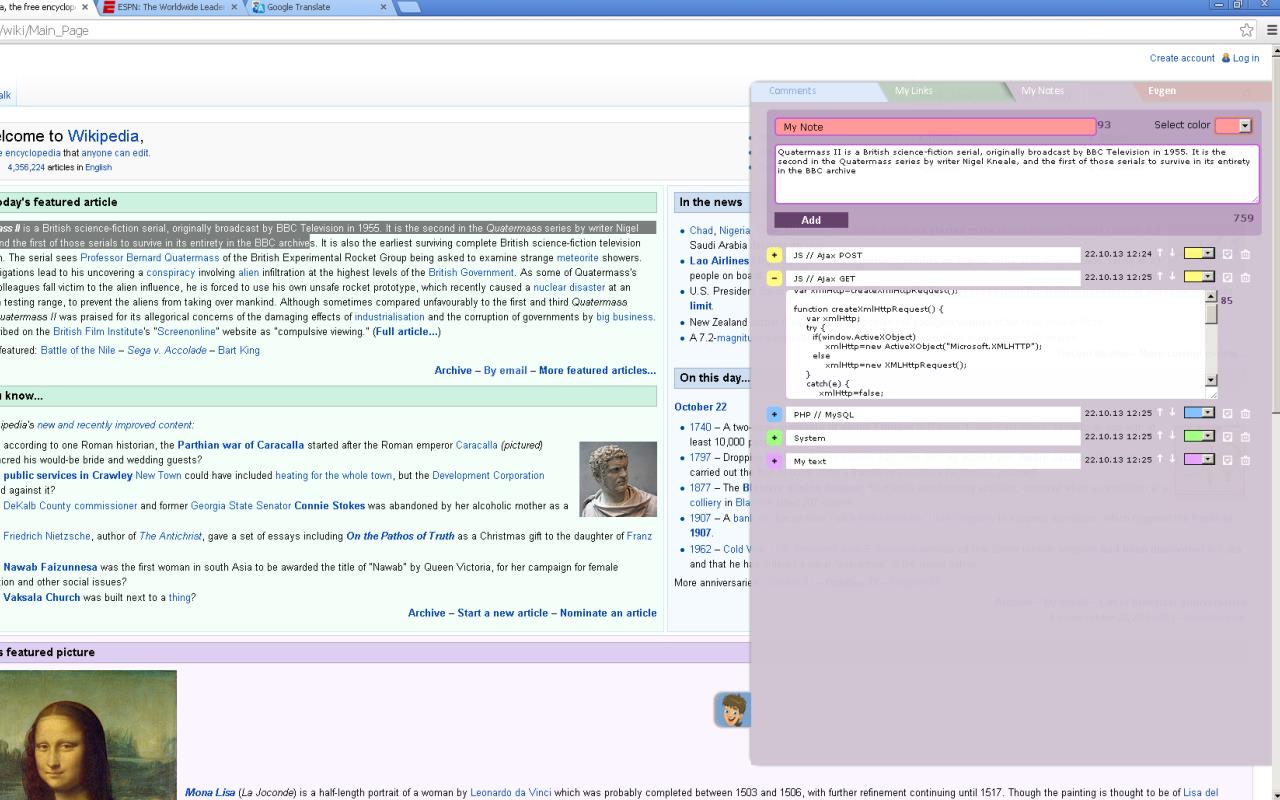The height and width of the screenshot is (800, 1280).
Task: Open the Caracalla bust thumbnail image
Action: pos(618,479)
